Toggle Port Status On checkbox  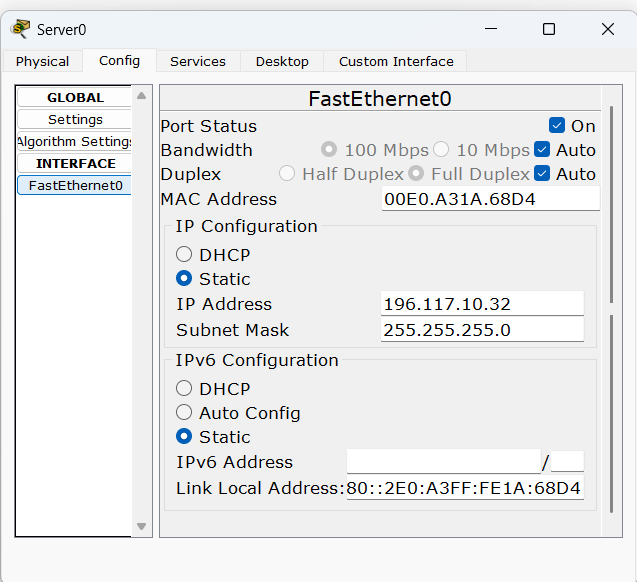[x=557, y=126]
